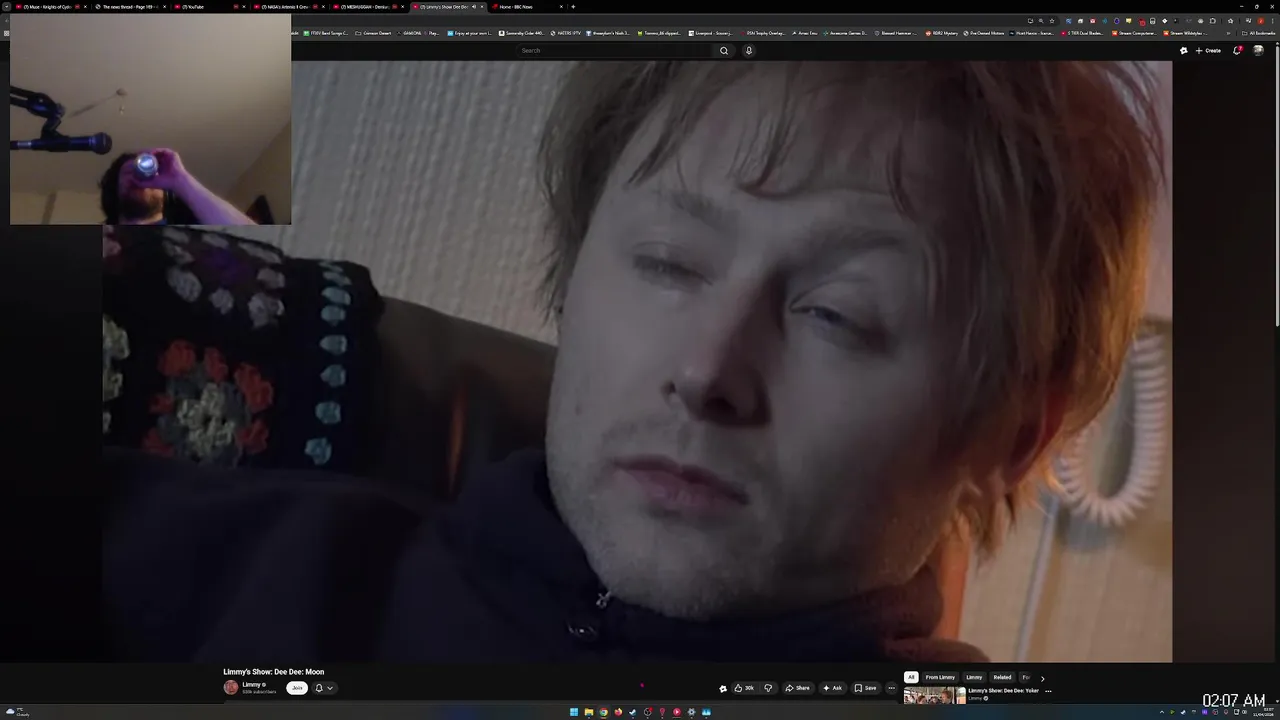
Task: Activate voice search microphone icon
Action: pos(748,50)
